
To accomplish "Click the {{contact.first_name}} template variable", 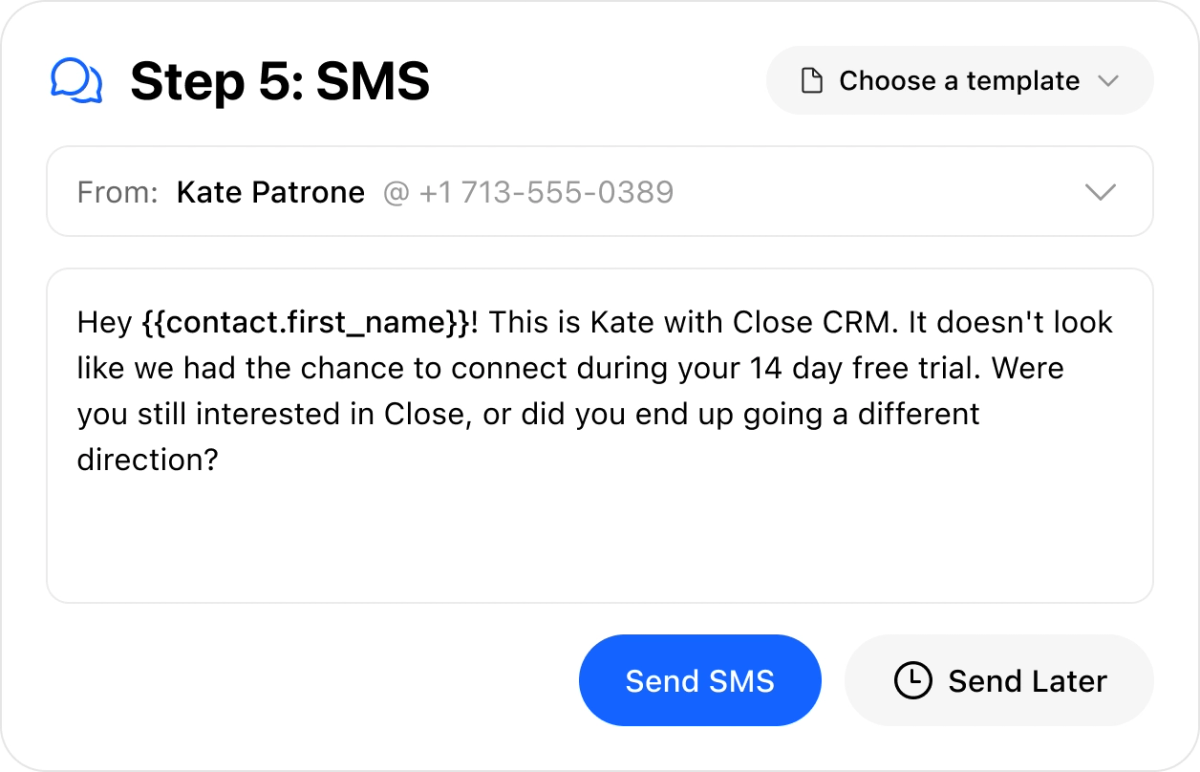I will 306,323.
